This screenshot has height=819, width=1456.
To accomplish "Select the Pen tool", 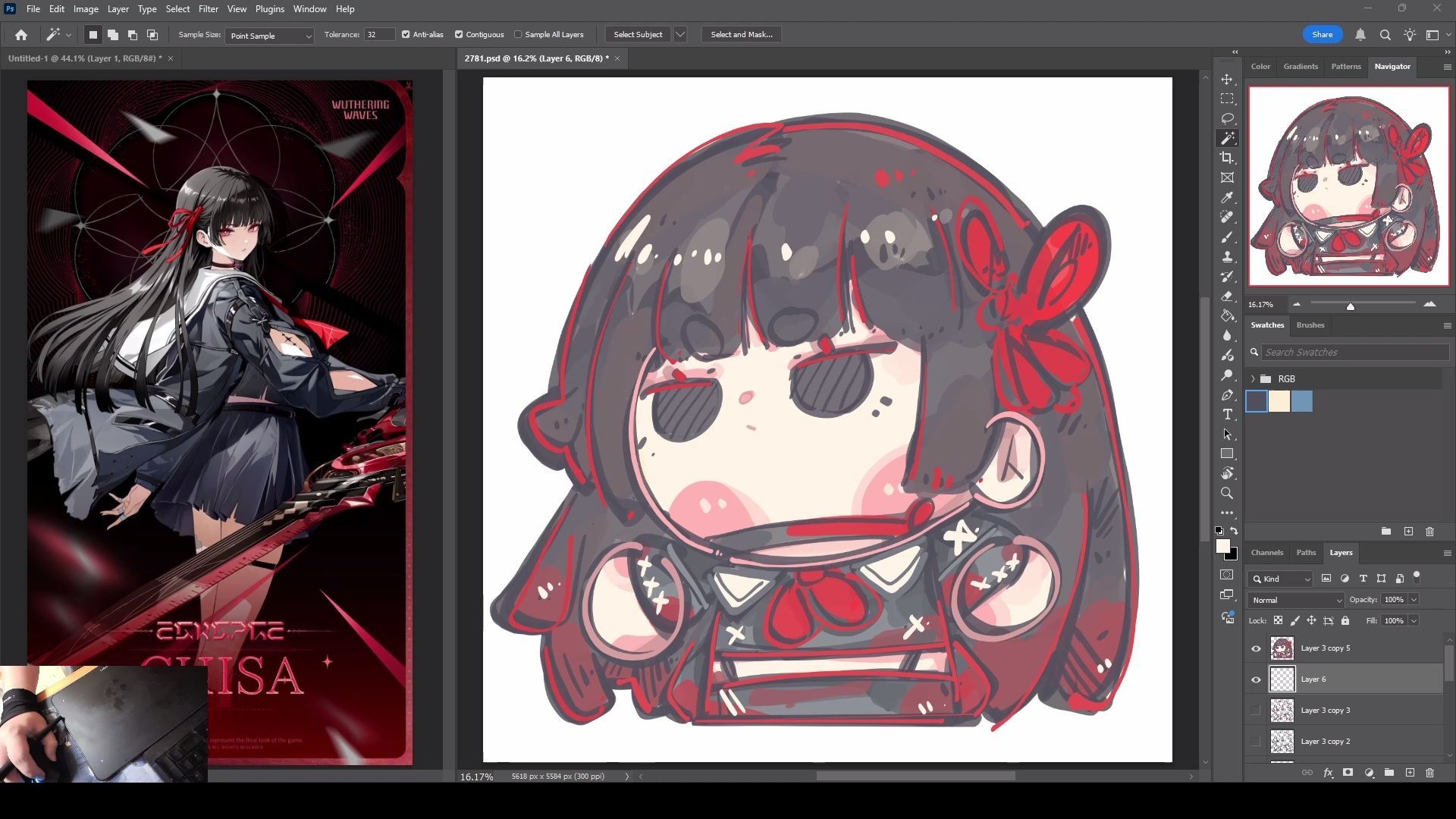I will pyautogui.click(x=1227, y=395).
